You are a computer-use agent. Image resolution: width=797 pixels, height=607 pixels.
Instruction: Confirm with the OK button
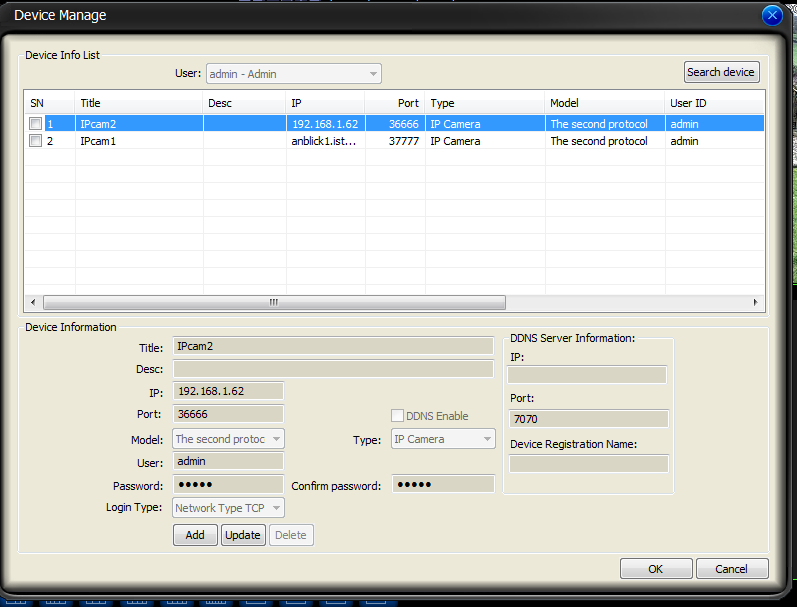pyautogui.click(x=656, y=568)
